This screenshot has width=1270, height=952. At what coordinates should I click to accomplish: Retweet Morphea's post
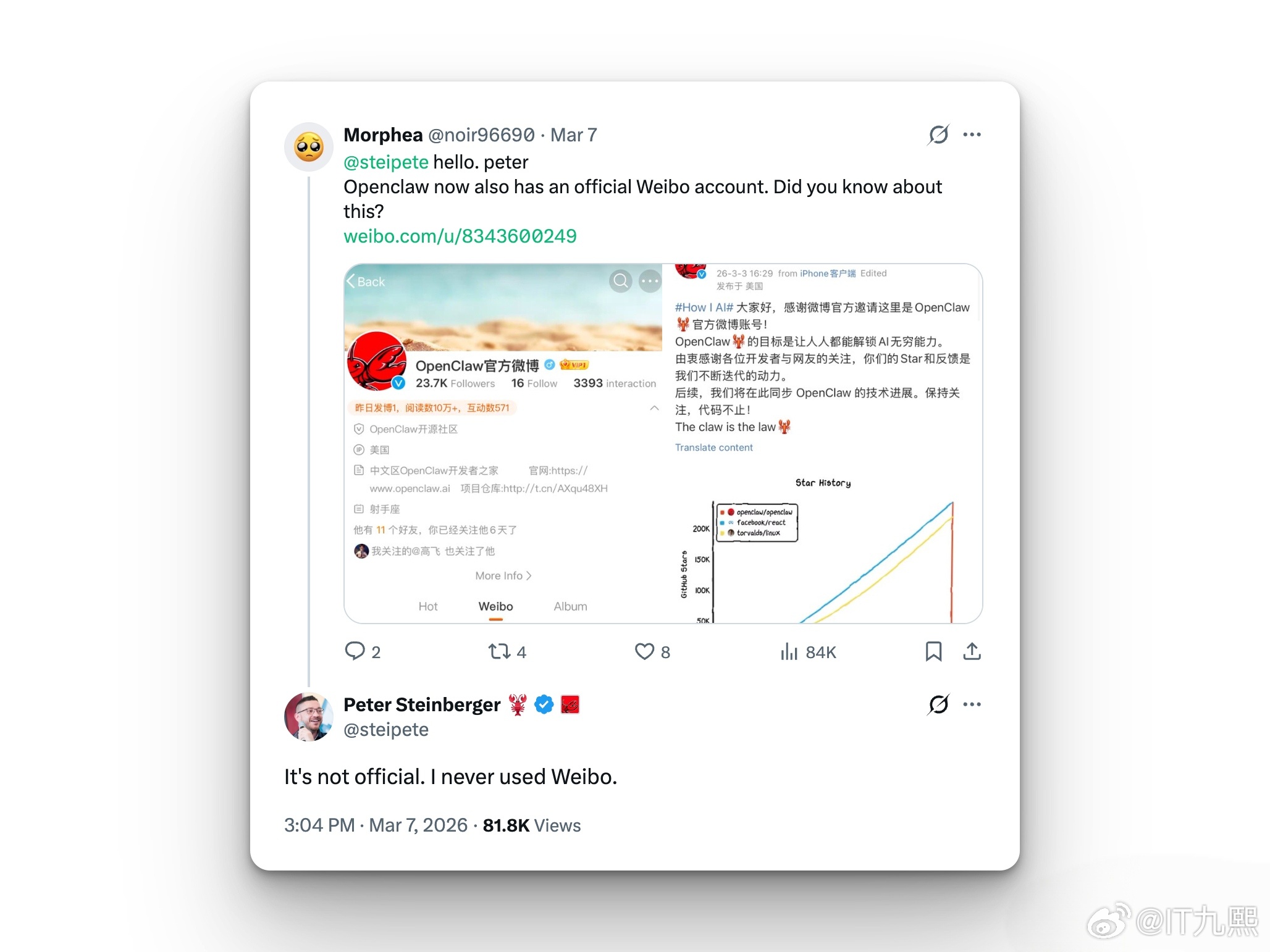pos(499,651)
